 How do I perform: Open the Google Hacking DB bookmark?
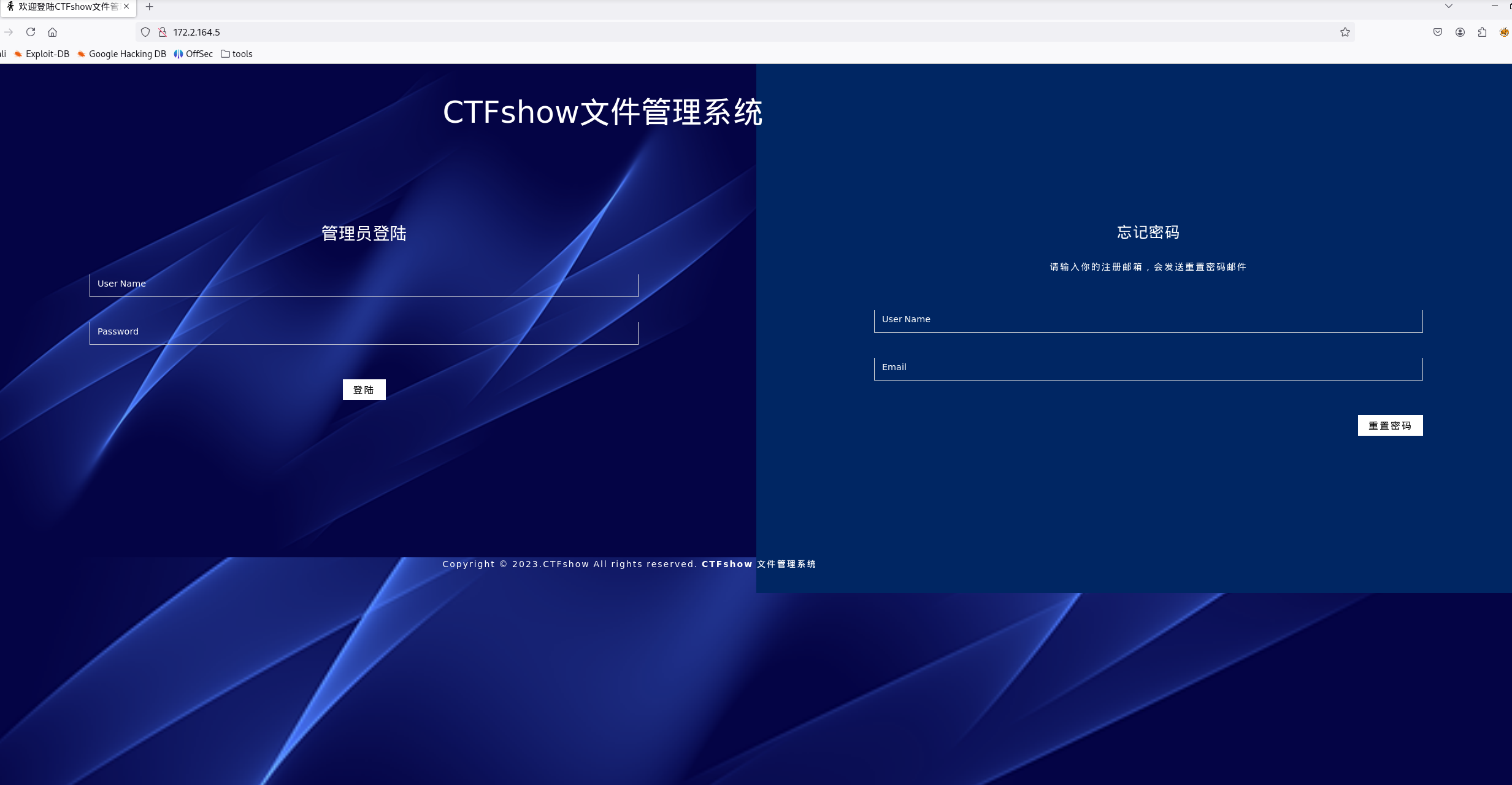point(122,54)
